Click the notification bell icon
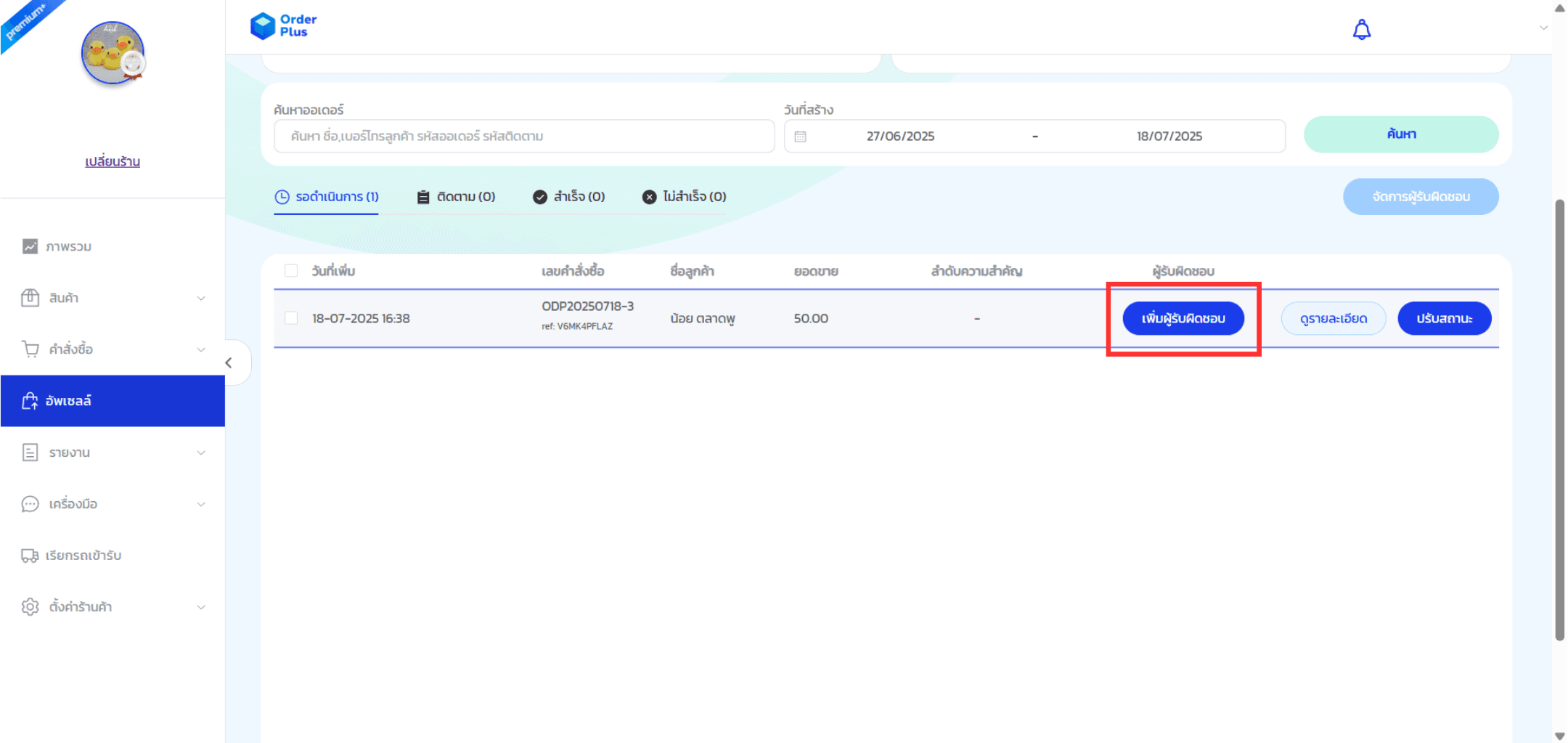The image size is (1568, 743). pos(1362,30)
